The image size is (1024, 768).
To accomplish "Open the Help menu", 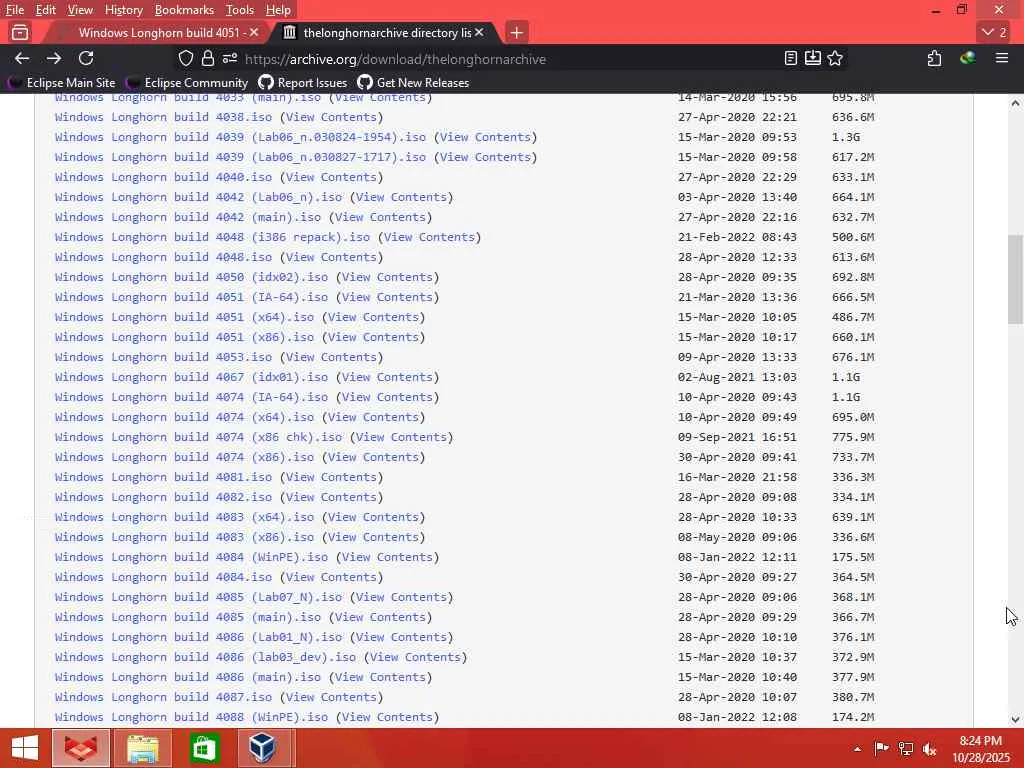I will point(278,10).
